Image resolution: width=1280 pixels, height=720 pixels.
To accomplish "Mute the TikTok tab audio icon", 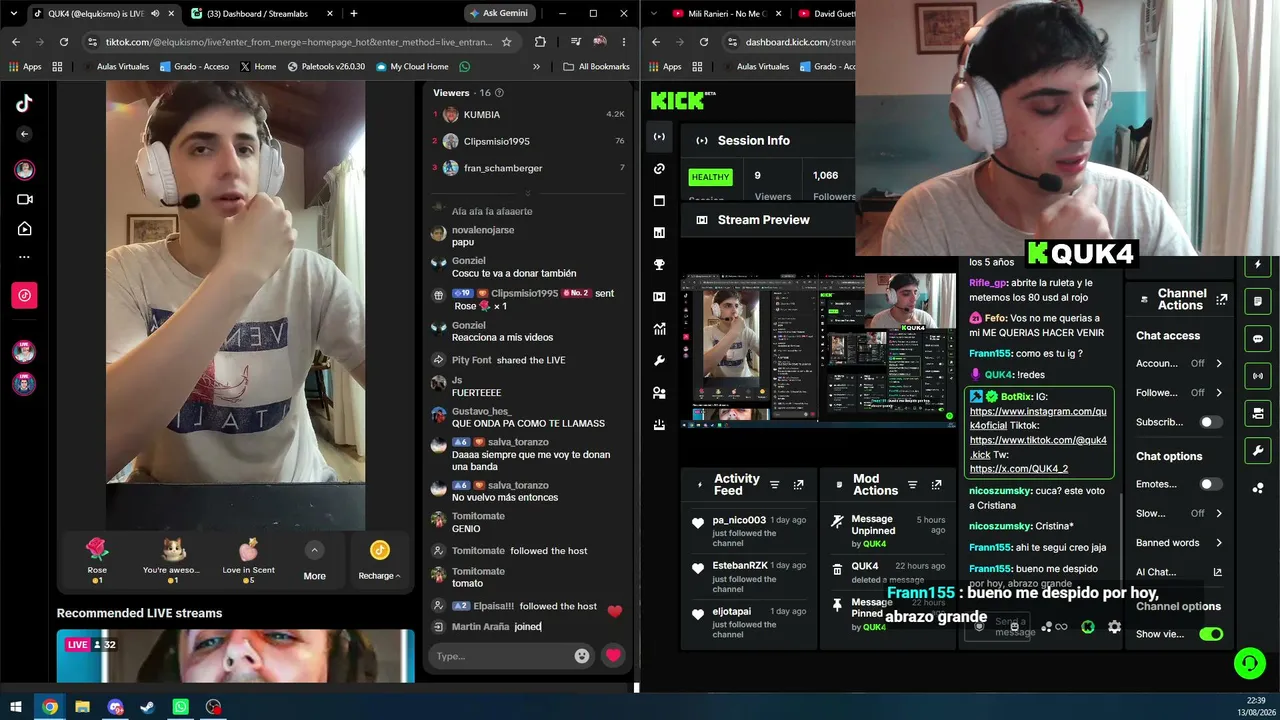I will 155,14.
